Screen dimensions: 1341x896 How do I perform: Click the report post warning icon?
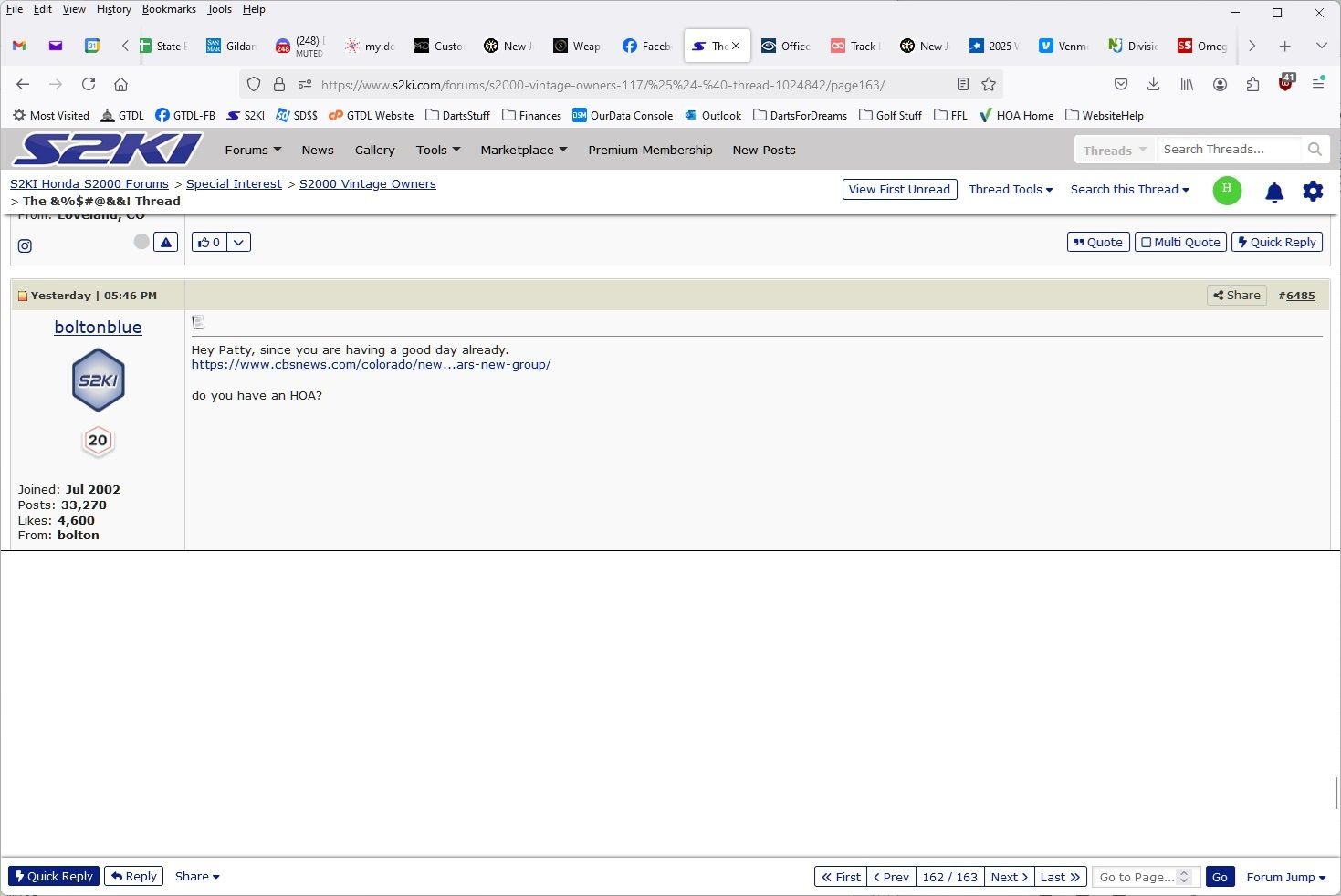(165, 242)
